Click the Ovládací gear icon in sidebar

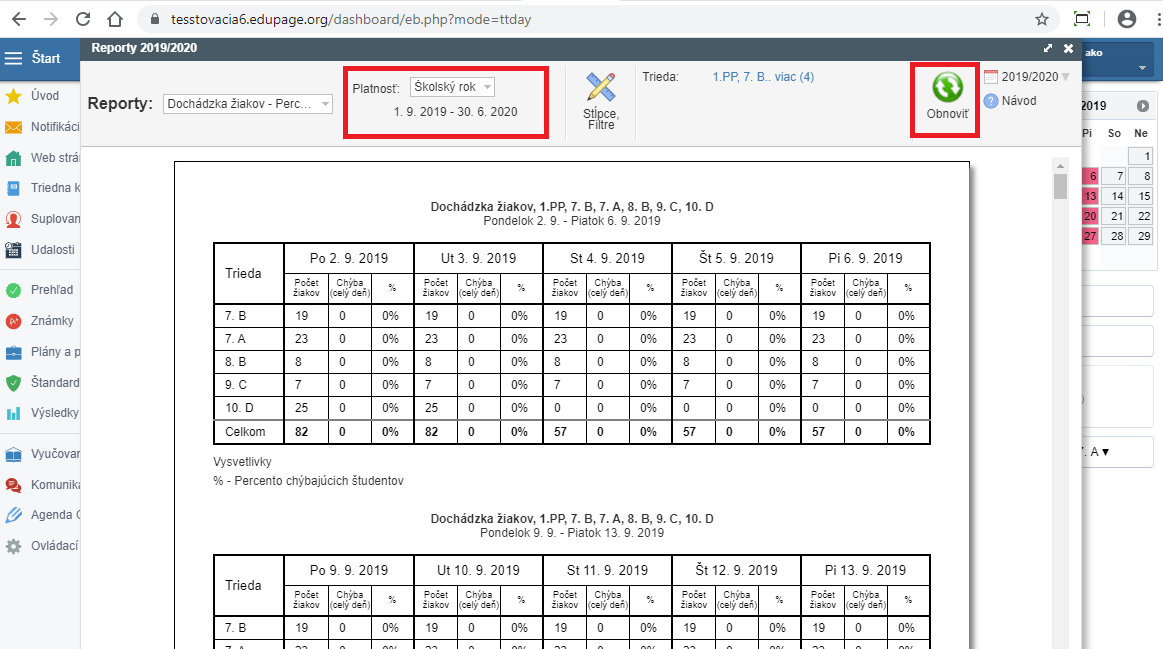click(x=14, y=546)
